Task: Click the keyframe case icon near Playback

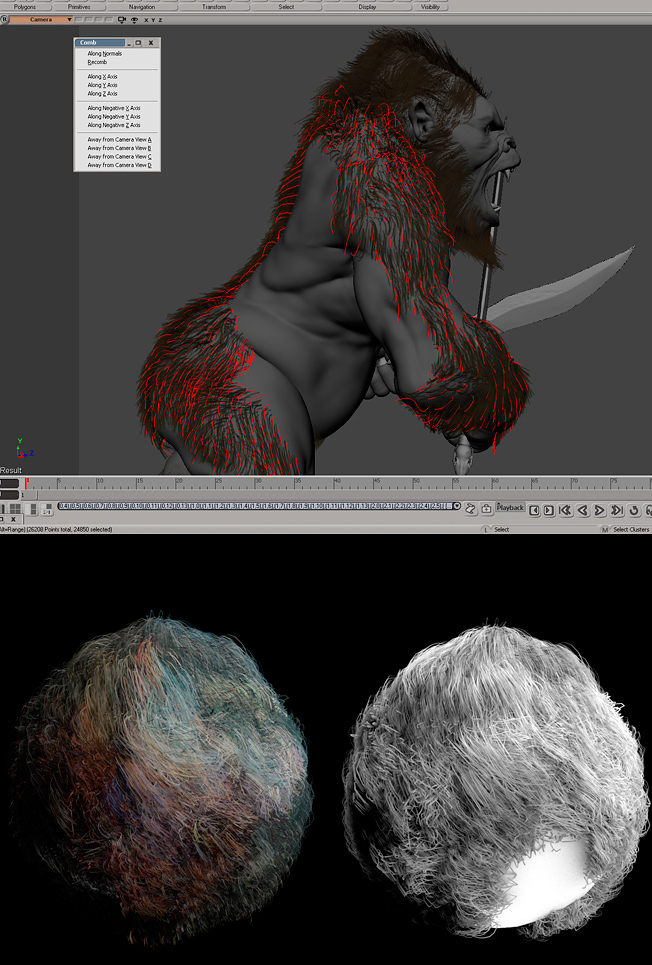Action: [486, 508]
